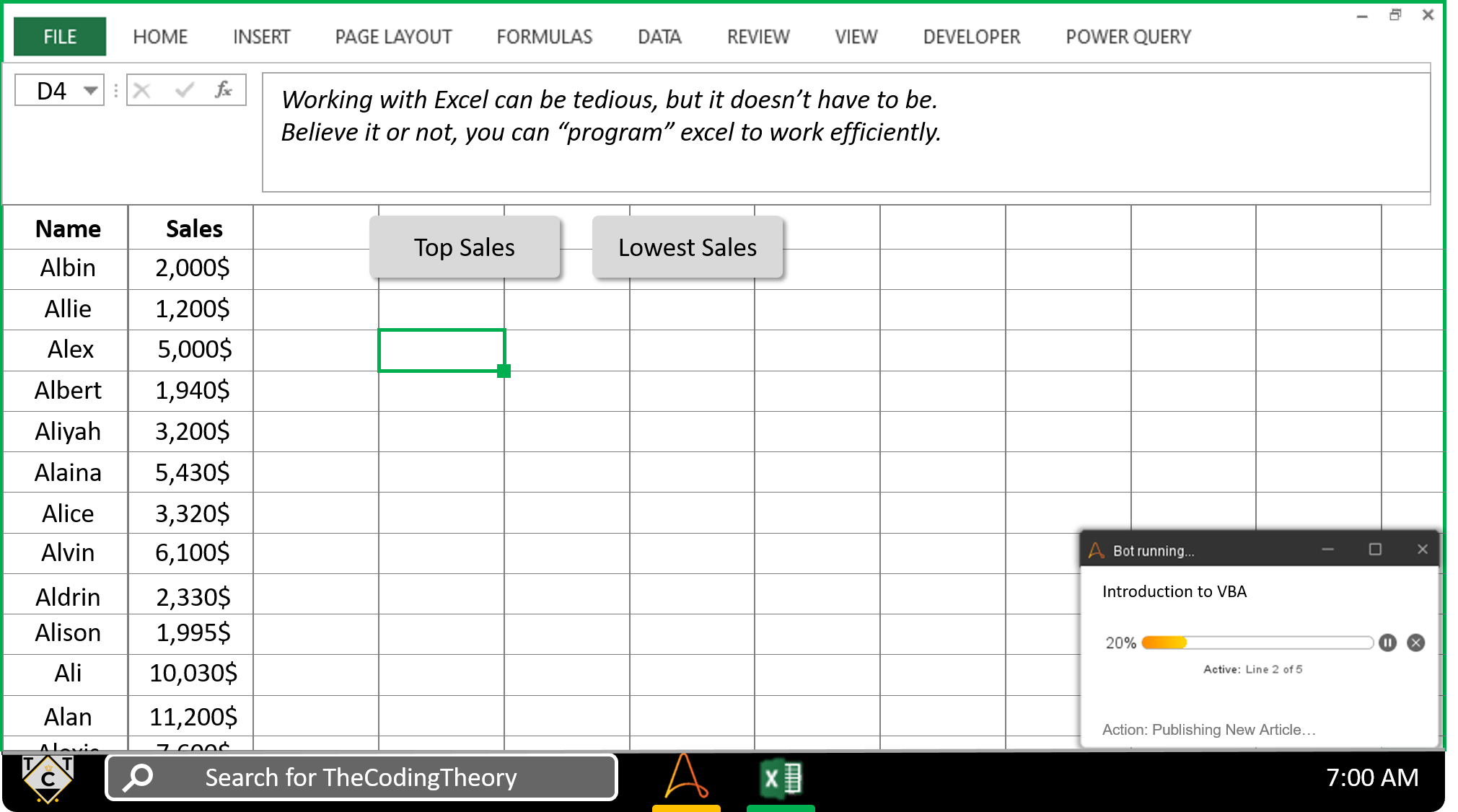
Task: Click the Search for TheCodingTheory field
Action: pyautogui.click(x=361, y=777)
